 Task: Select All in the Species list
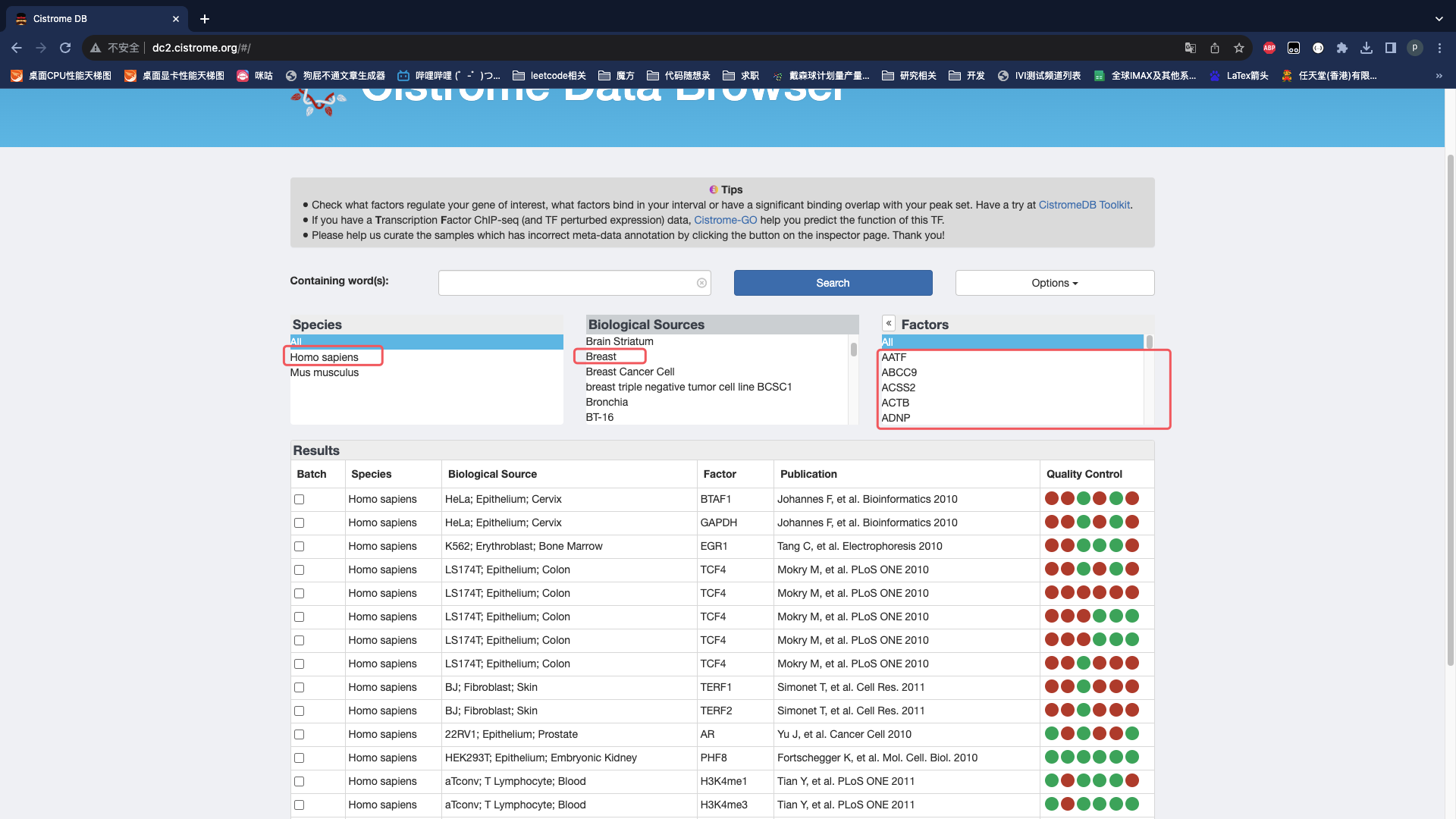[x=426, y=342]
